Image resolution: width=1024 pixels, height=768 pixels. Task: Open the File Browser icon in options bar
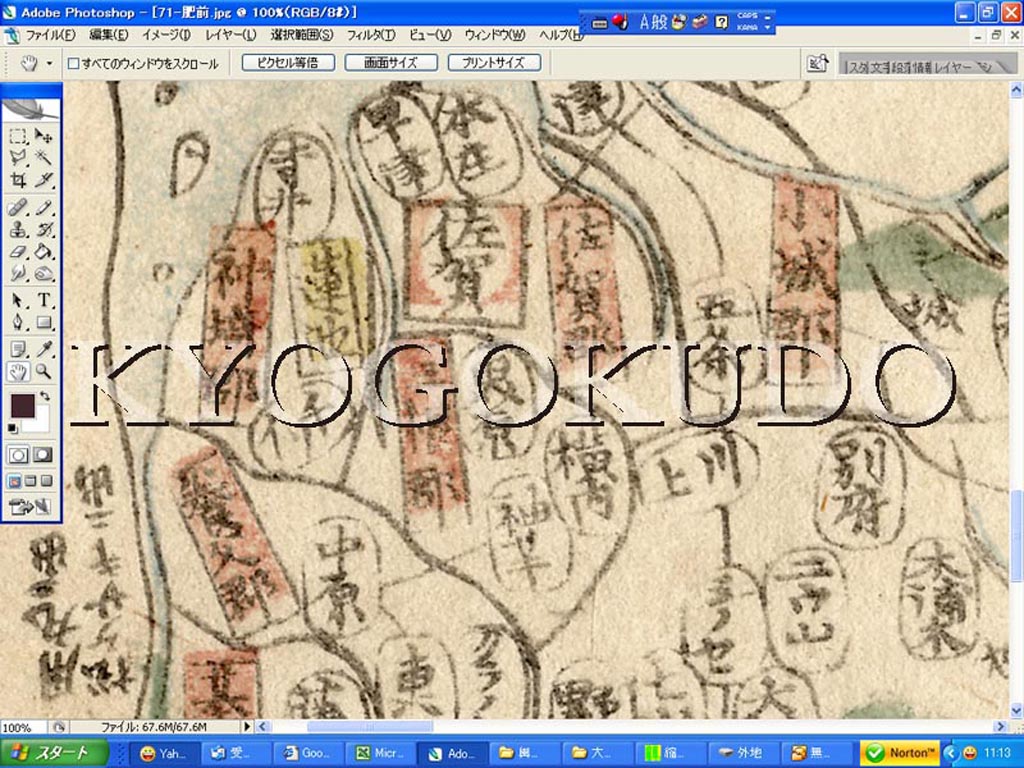818,63
